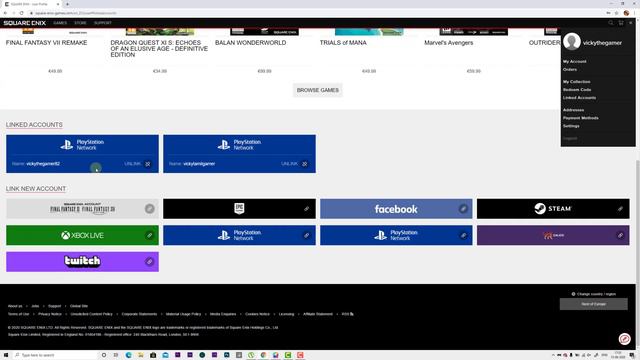Open the search icon in the header
640x360 pixels.
611,23
